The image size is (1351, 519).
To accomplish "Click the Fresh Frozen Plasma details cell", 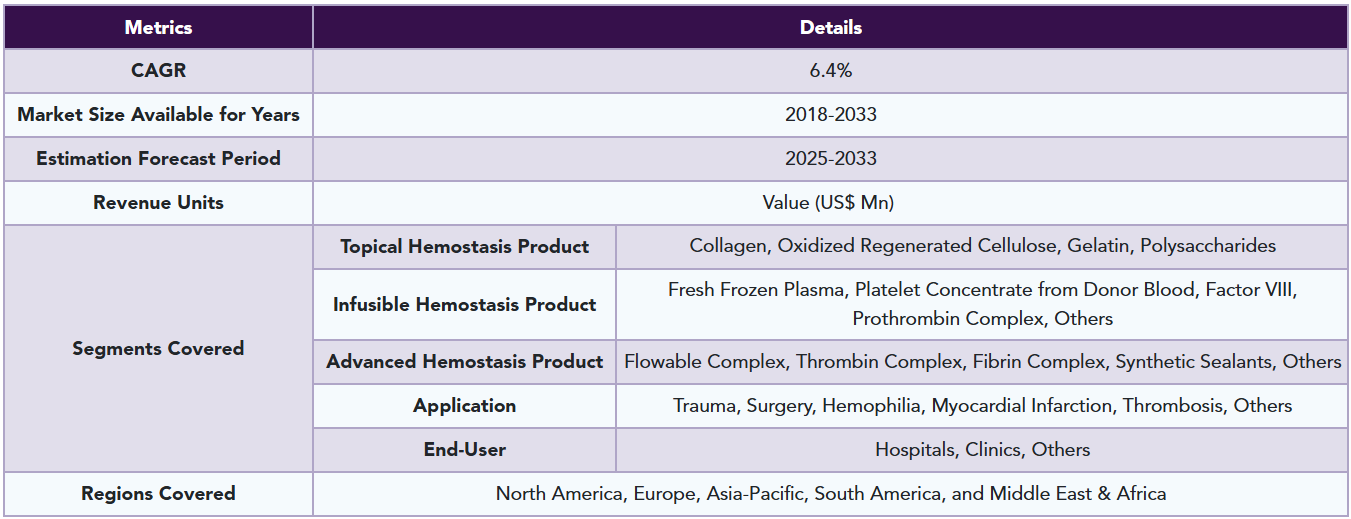I will coord(982,305).
